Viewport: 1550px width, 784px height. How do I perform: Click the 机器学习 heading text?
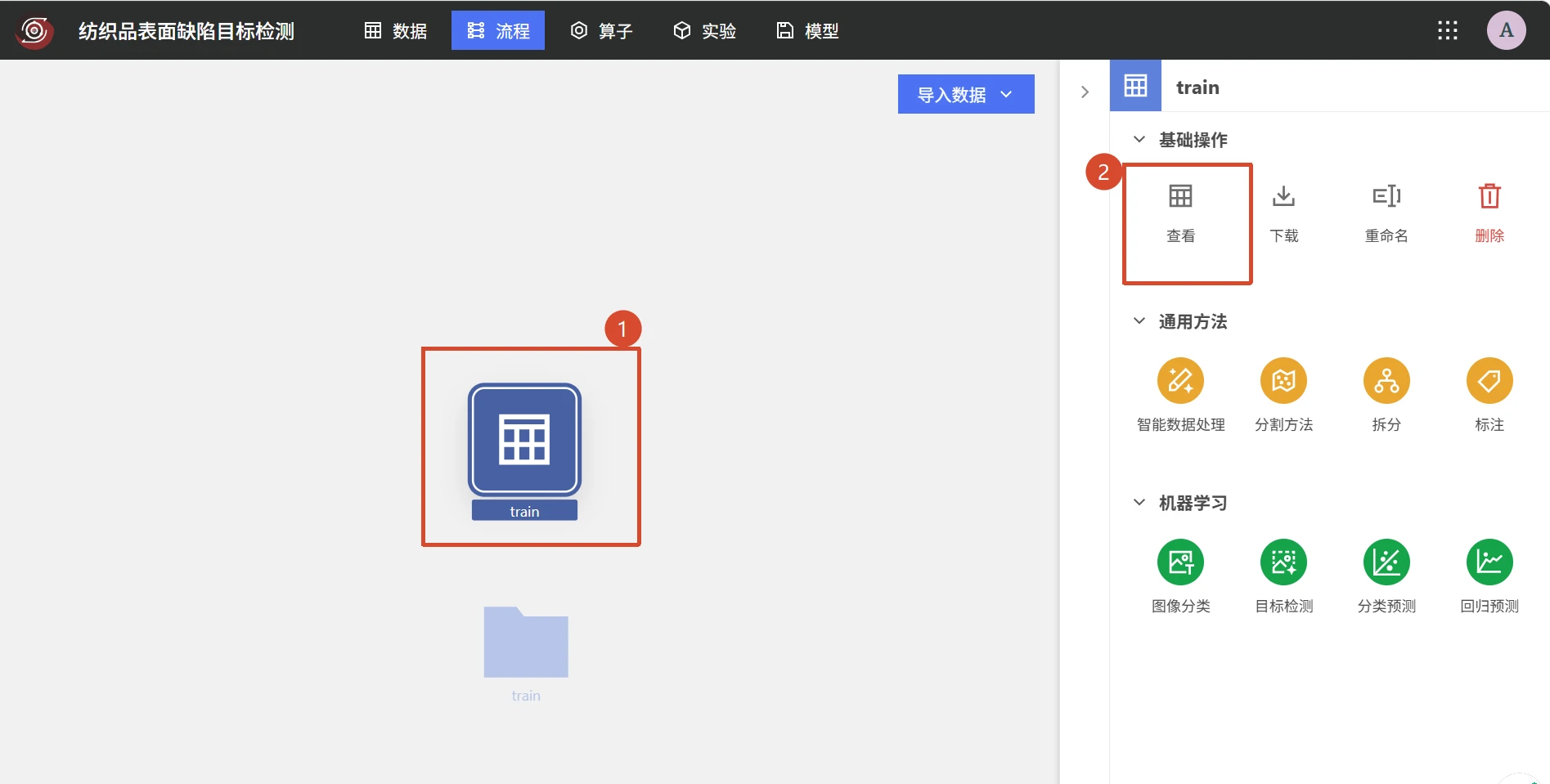[1193, 503]
